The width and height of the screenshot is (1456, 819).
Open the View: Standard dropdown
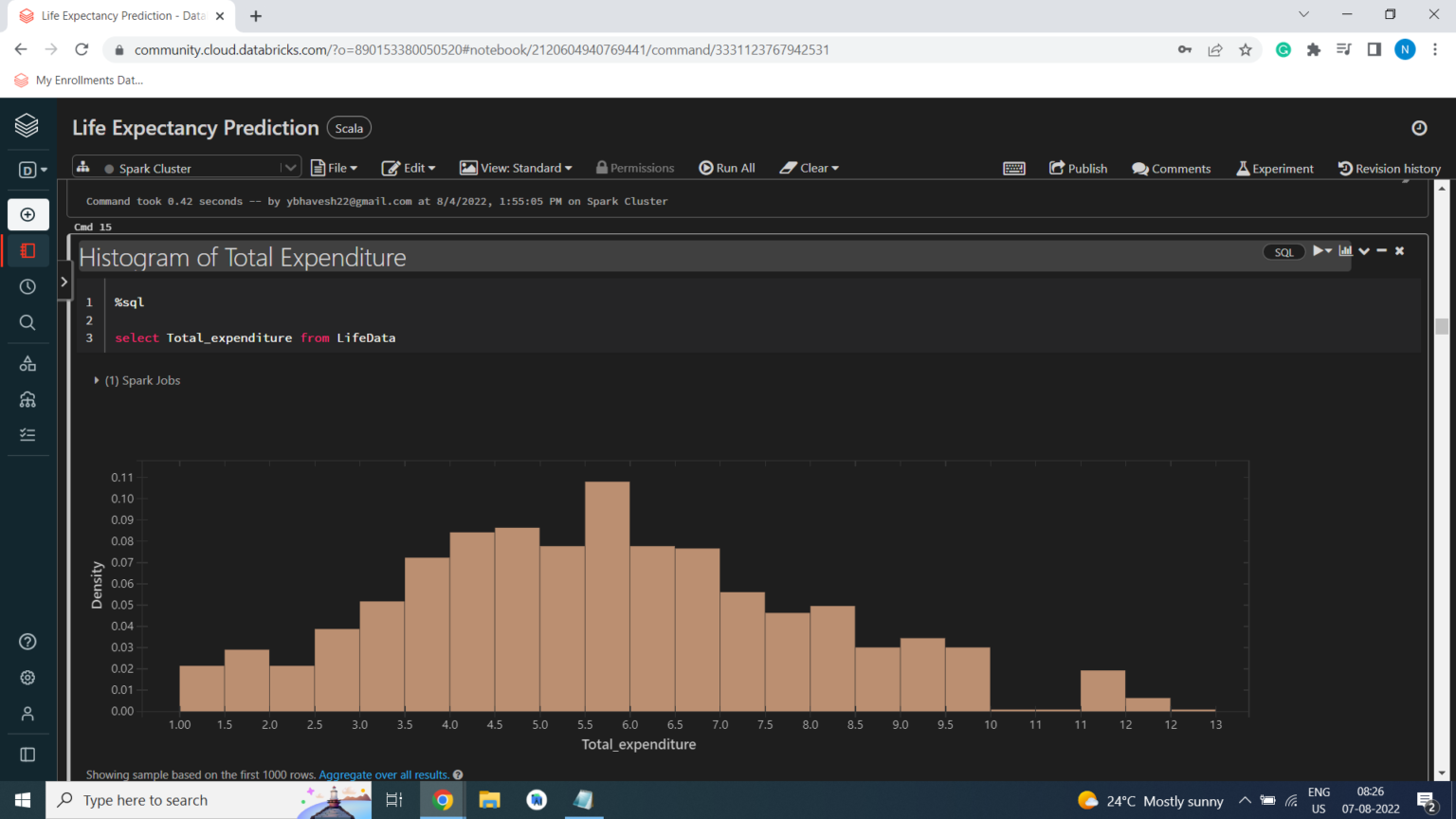(x=516, y=168)
